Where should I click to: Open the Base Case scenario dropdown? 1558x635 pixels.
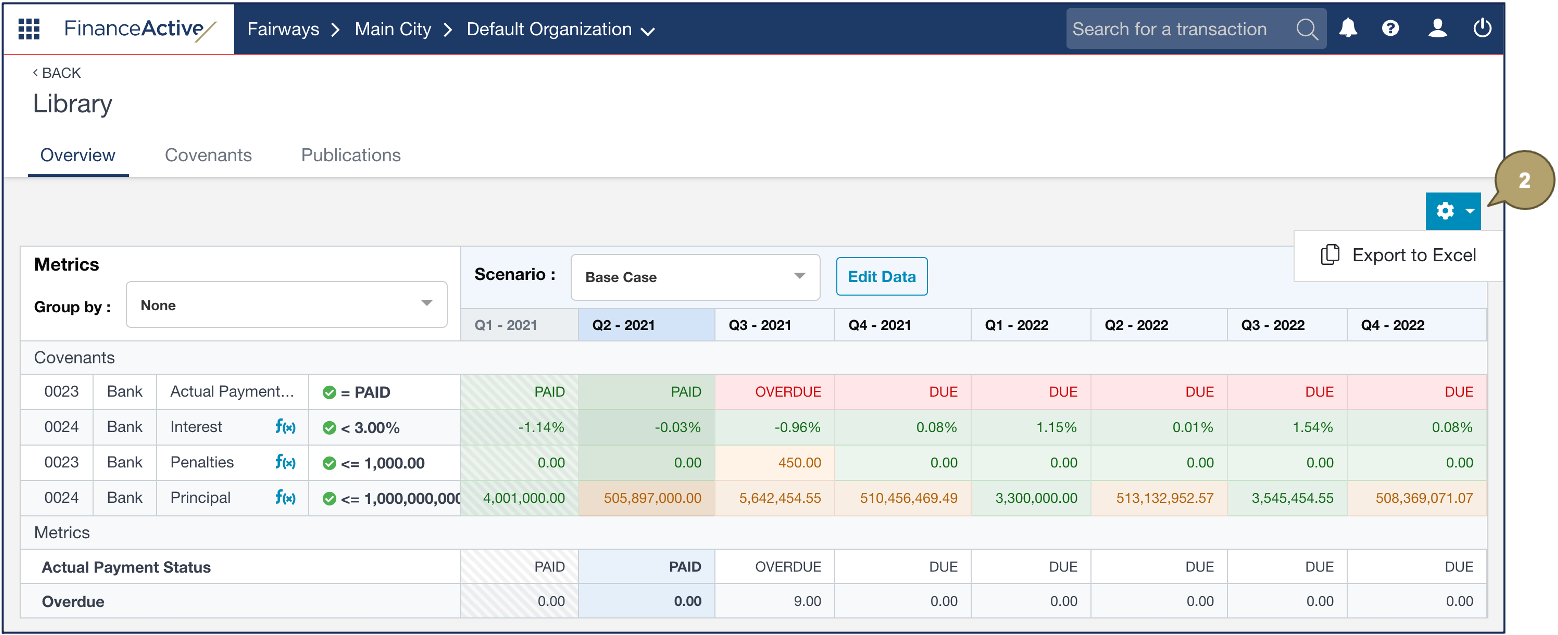point(695,277)
